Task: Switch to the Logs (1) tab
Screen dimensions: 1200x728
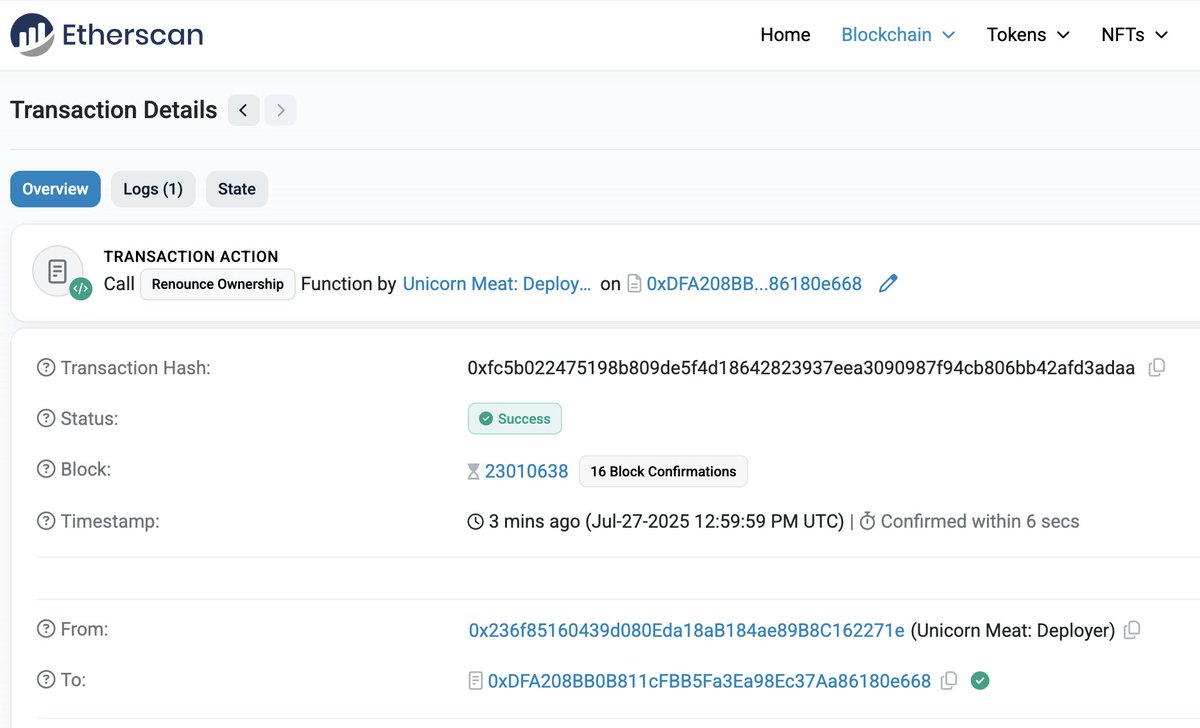Action: [153, 189]
